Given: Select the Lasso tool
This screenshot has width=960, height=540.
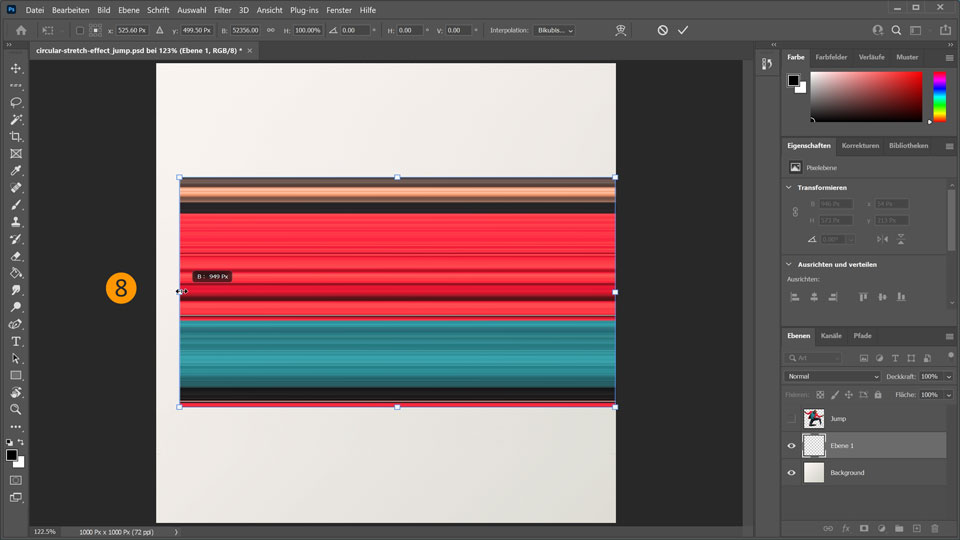Looking at the screenshot, I should click(16, 102).
